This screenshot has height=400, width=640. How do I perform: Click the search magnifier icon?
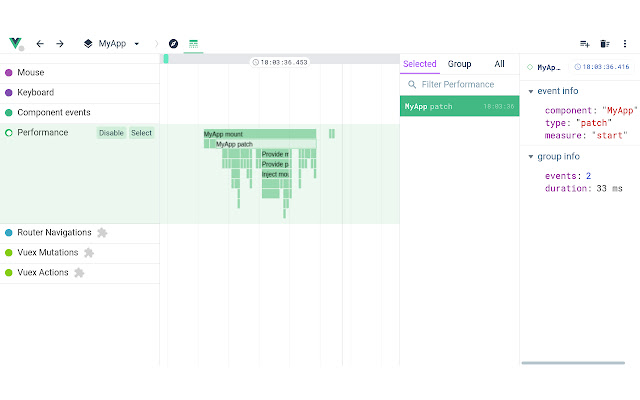pyautogui.click(x=412, y=84)
